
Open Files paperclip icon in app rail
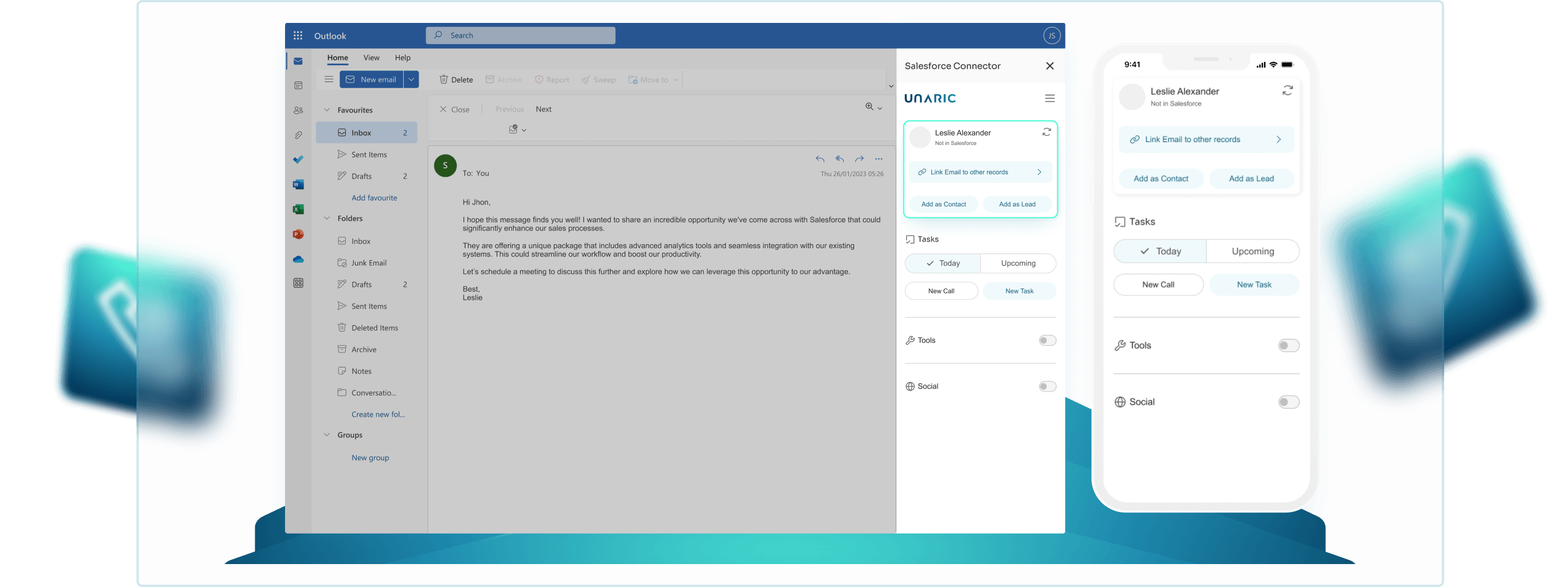[x=298, y=135]
